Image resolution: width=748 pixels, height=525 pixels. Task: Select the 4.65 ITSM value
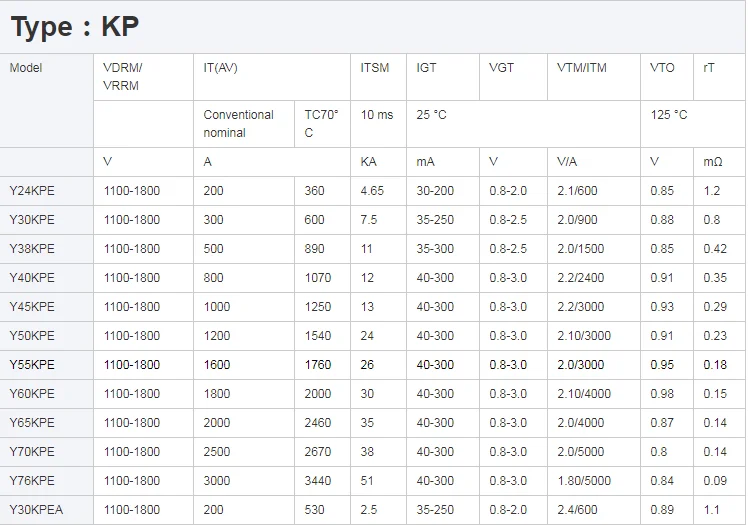[372, 191]
